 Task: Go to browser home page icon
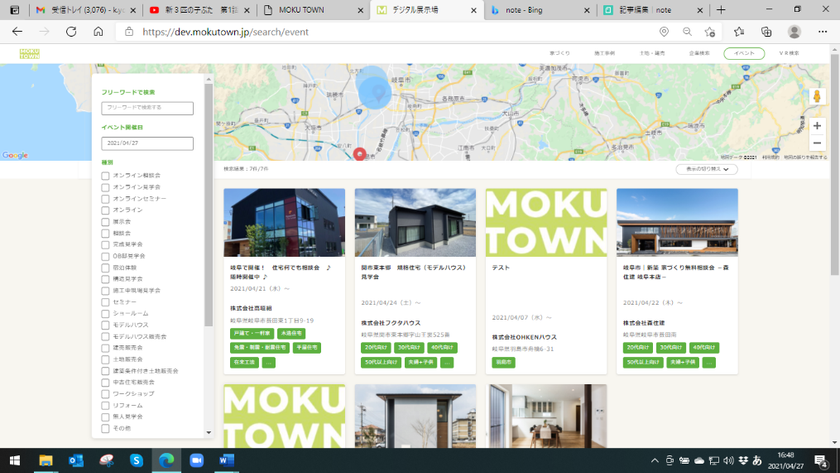[x=98, y=32]
